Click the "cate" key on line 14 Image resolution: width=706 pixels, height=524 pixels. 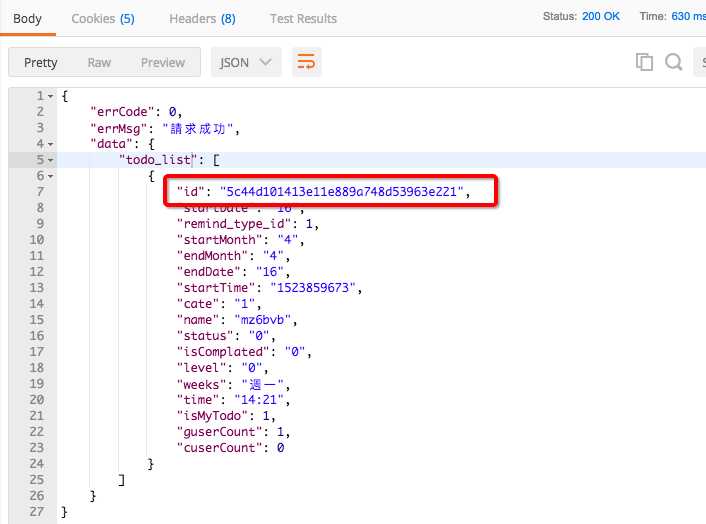[198, 304]
